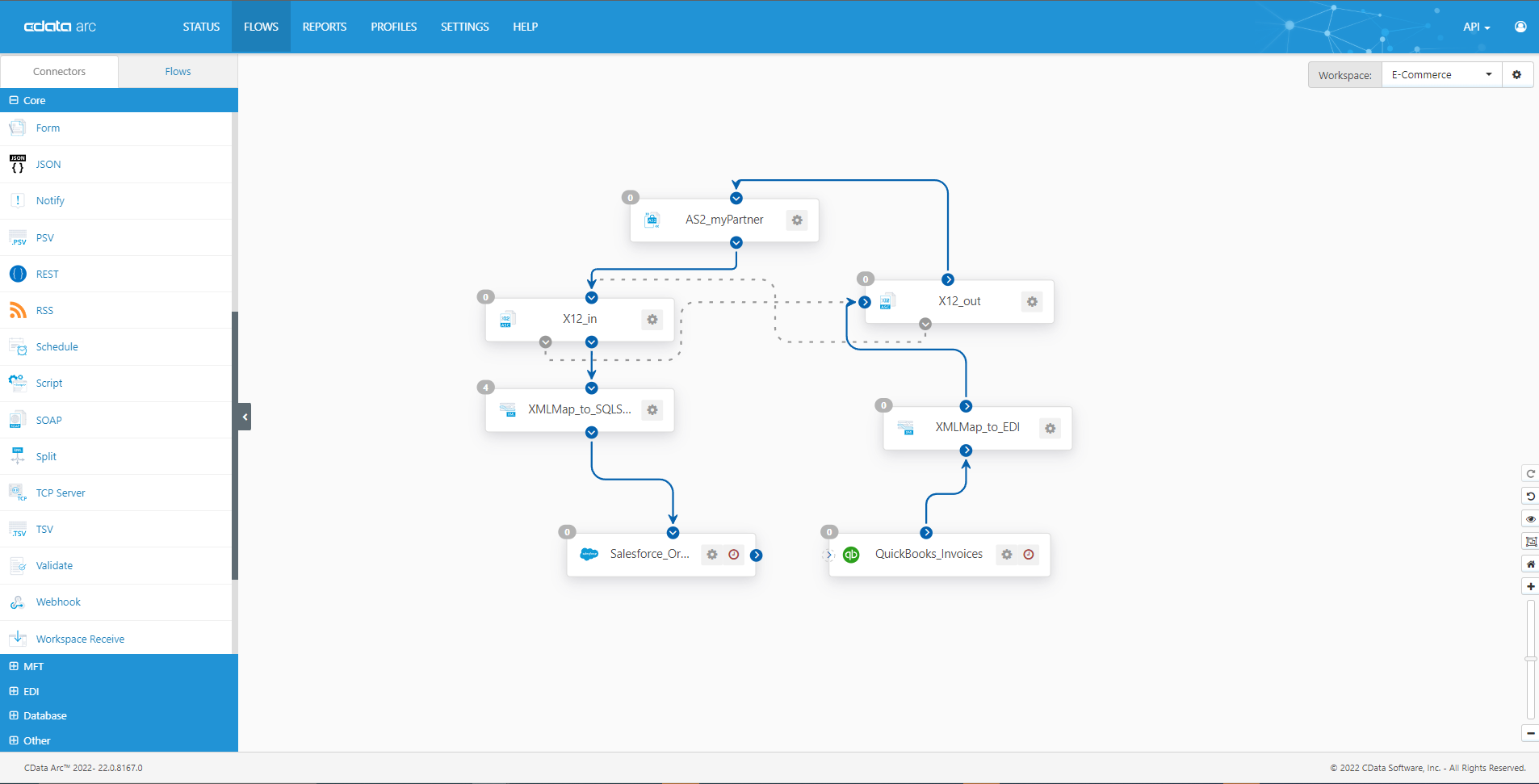Select the Script connector icon
Viewport: 1539px width, 784px height.
[17, 383]
